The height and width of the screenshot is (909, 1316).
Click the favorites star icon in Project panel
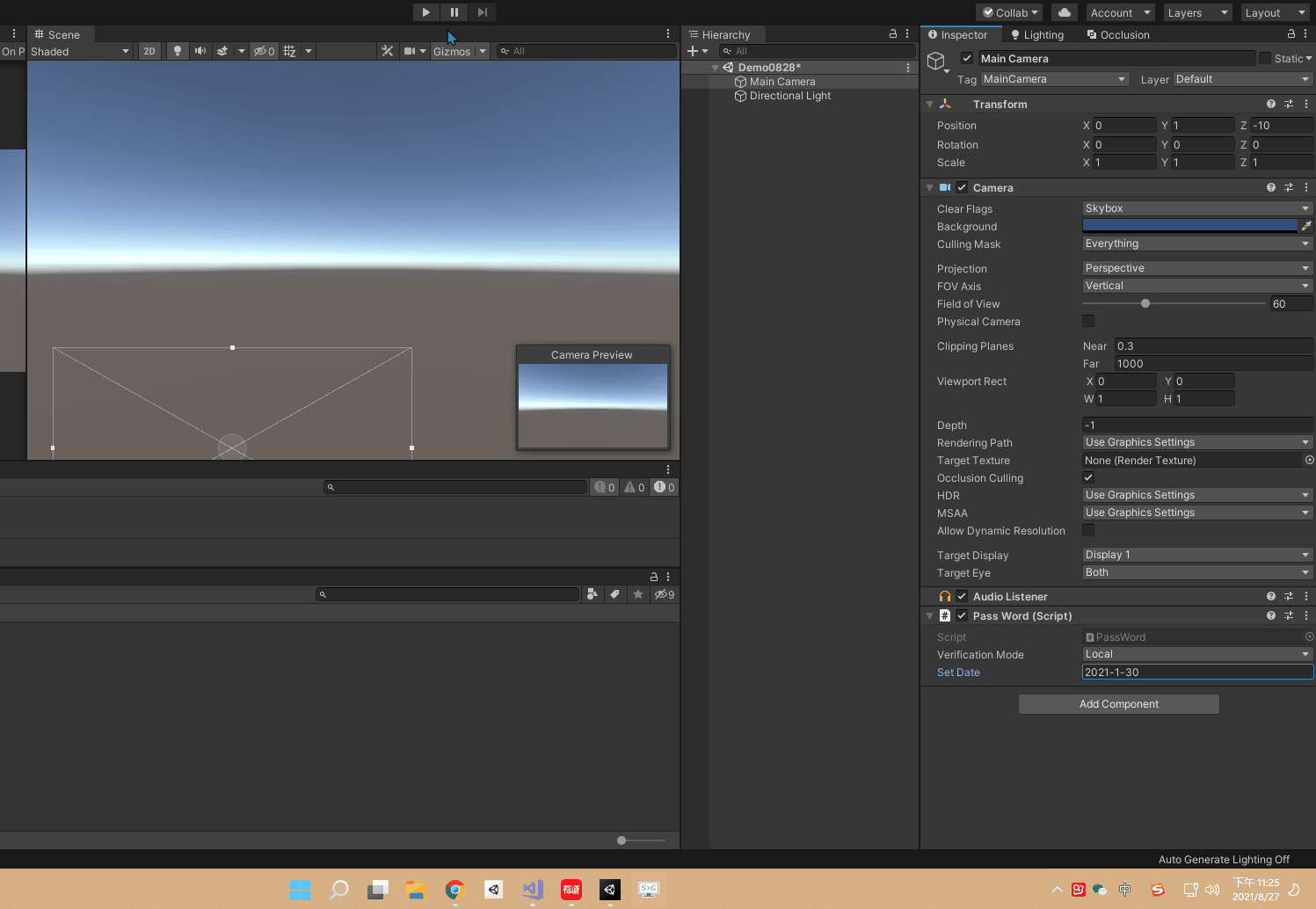coord(637,594)
